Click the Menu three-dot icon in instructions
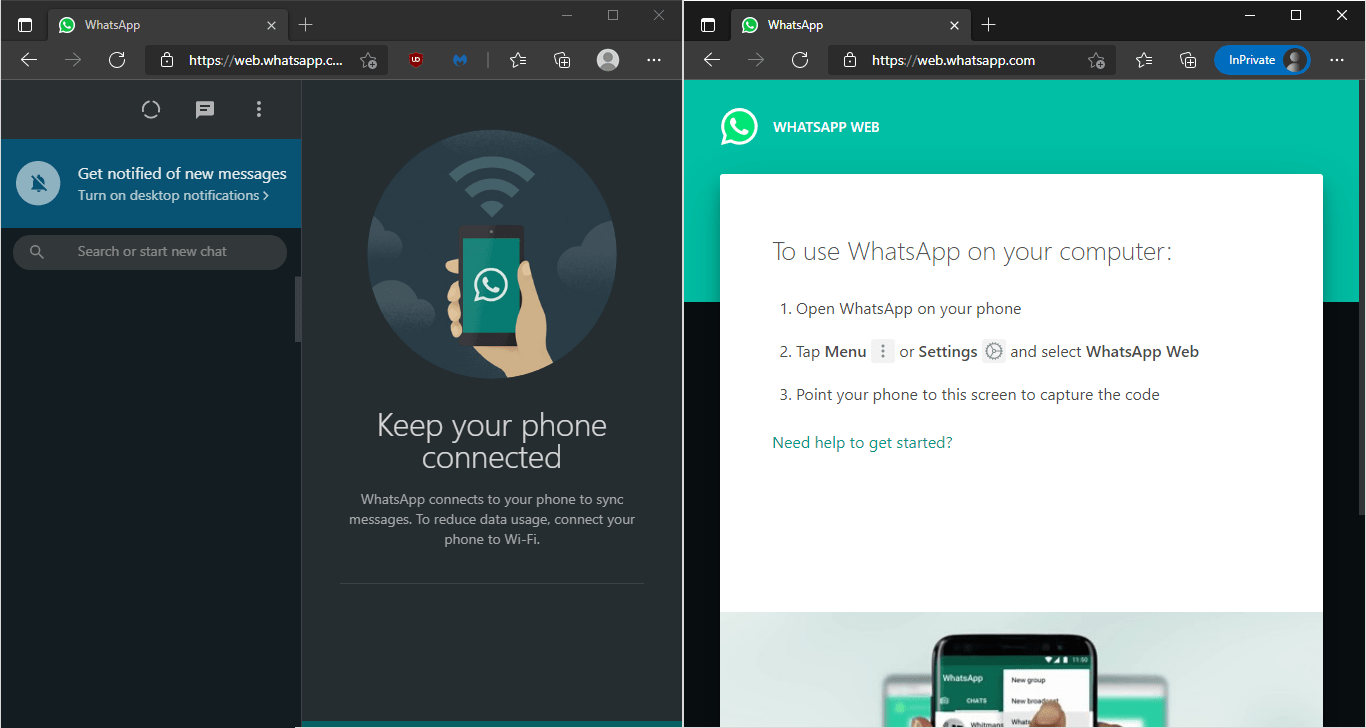Screen dimensions: 1366x728 [x=883, y=352]
